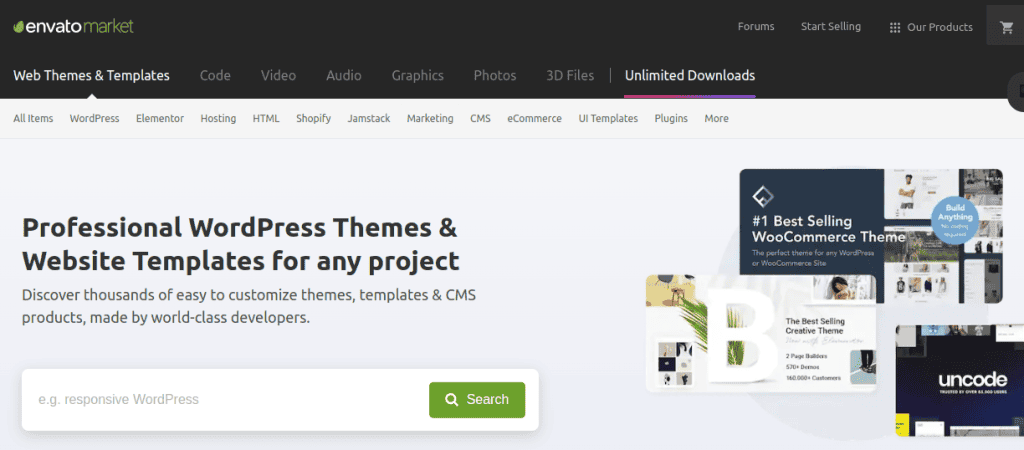Open the Video category tab
Screen dimensions: 1024x450
[278, 75]
